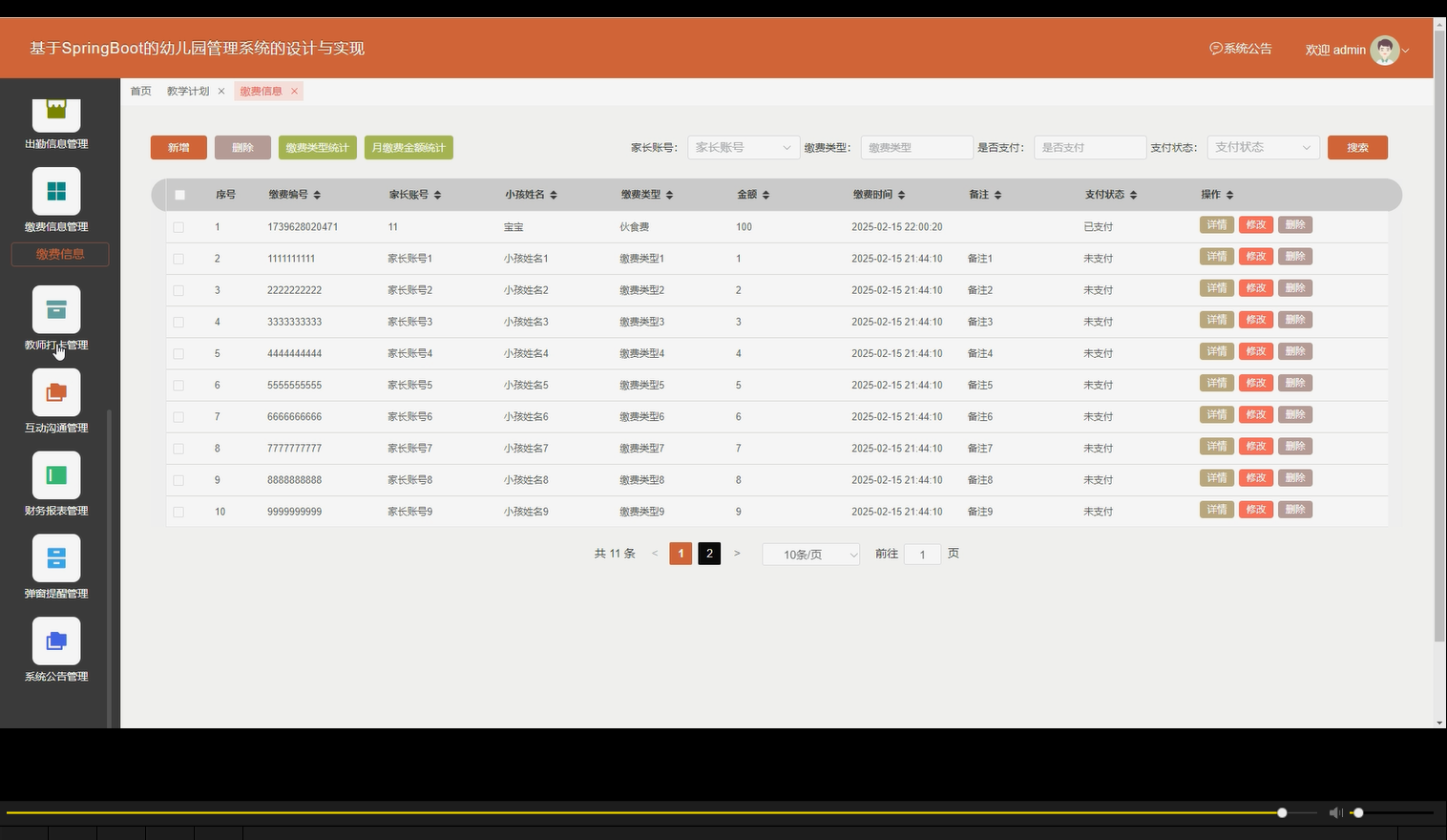Click the 搜索 button
The height and width of the screenshot is (840, 1447).
[1357, 147]
